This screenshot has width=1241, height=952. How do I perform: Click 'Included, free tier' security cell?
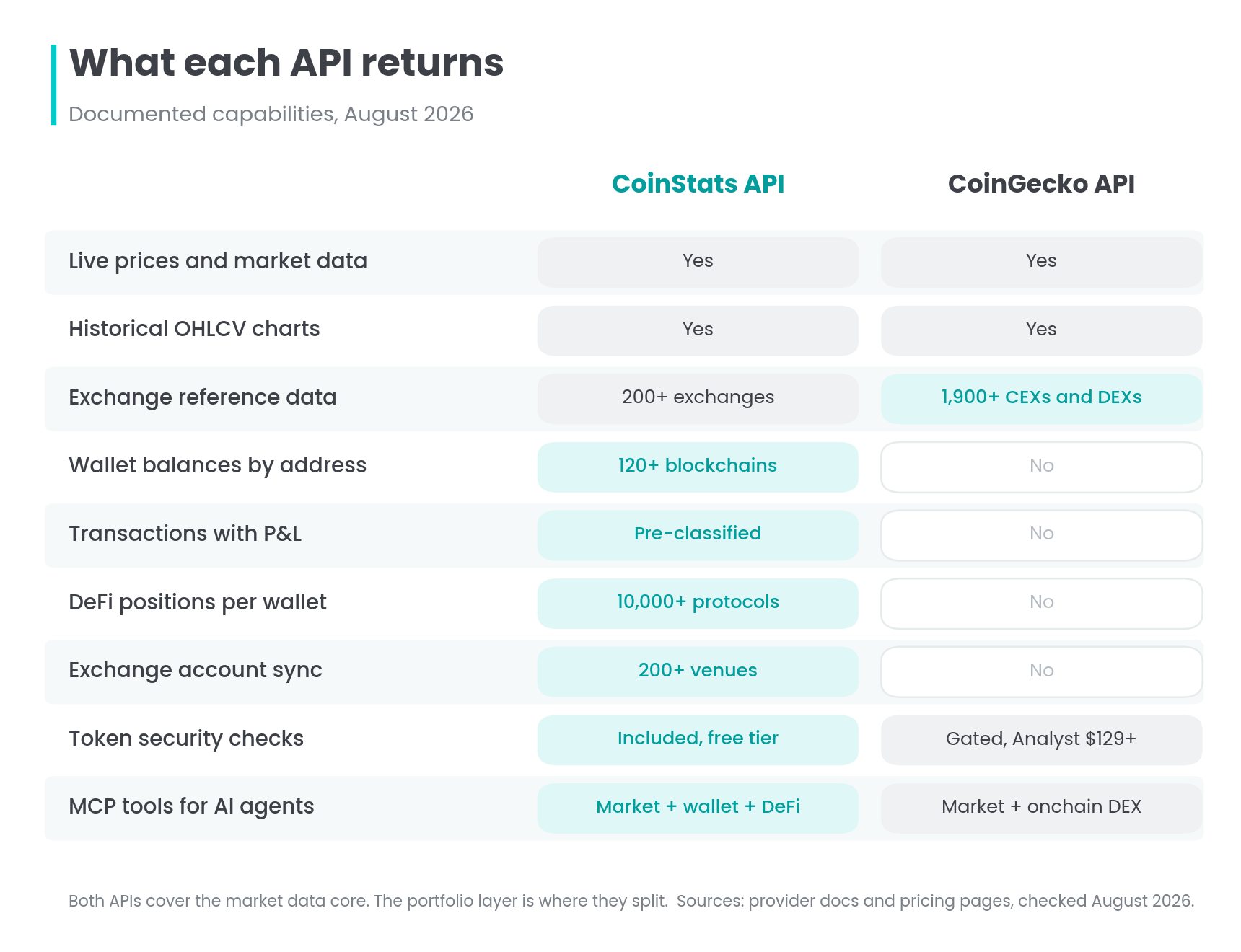point(698,739)
